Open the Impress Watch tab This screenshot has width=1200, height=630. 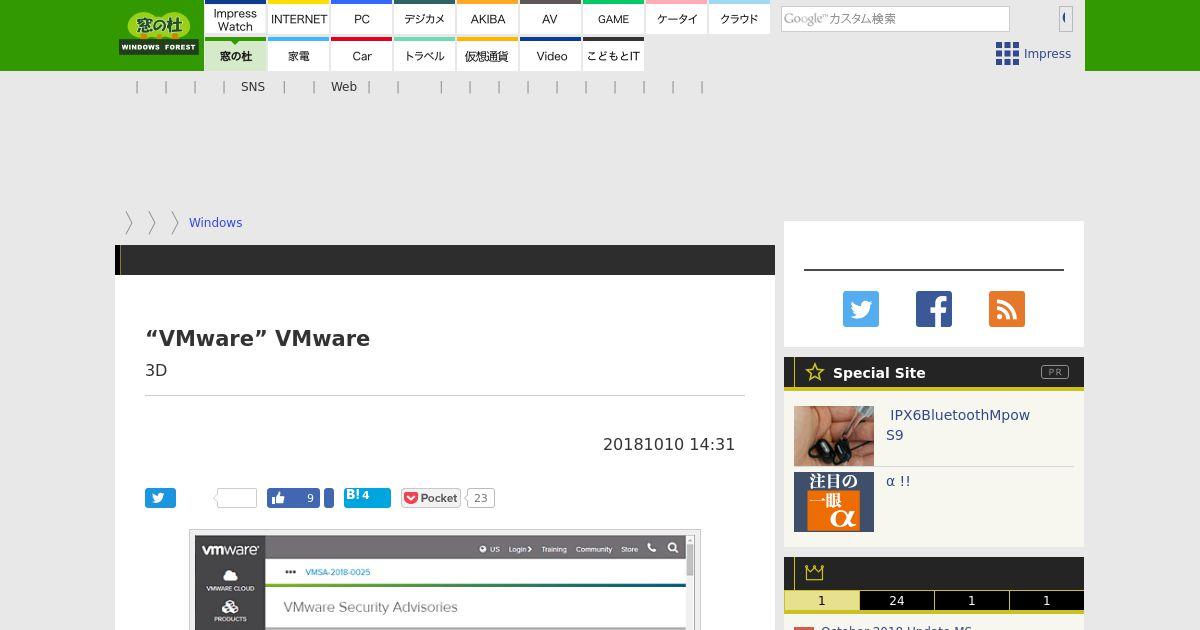click(235, 19)
